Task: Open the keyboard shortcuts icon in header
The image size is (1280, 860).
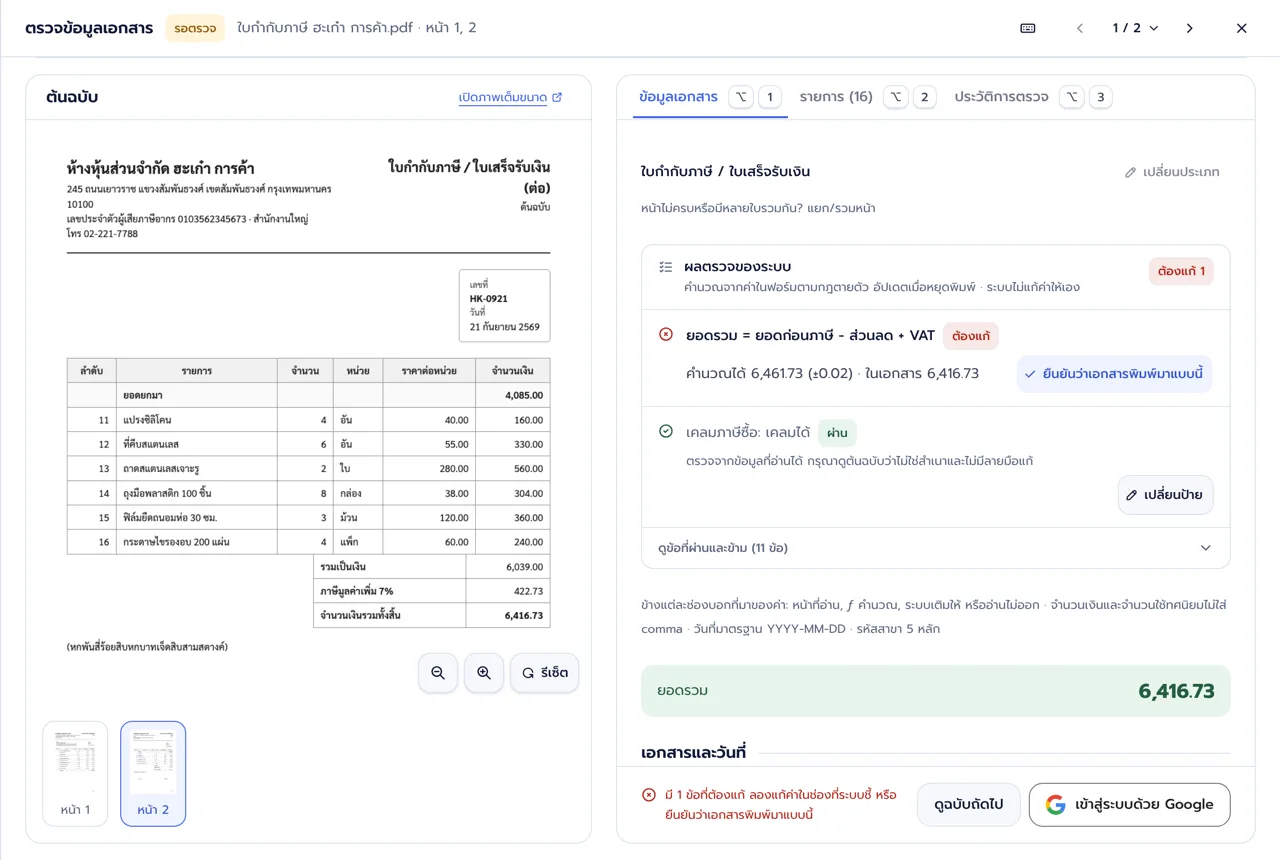Action: coord(1028,28)
